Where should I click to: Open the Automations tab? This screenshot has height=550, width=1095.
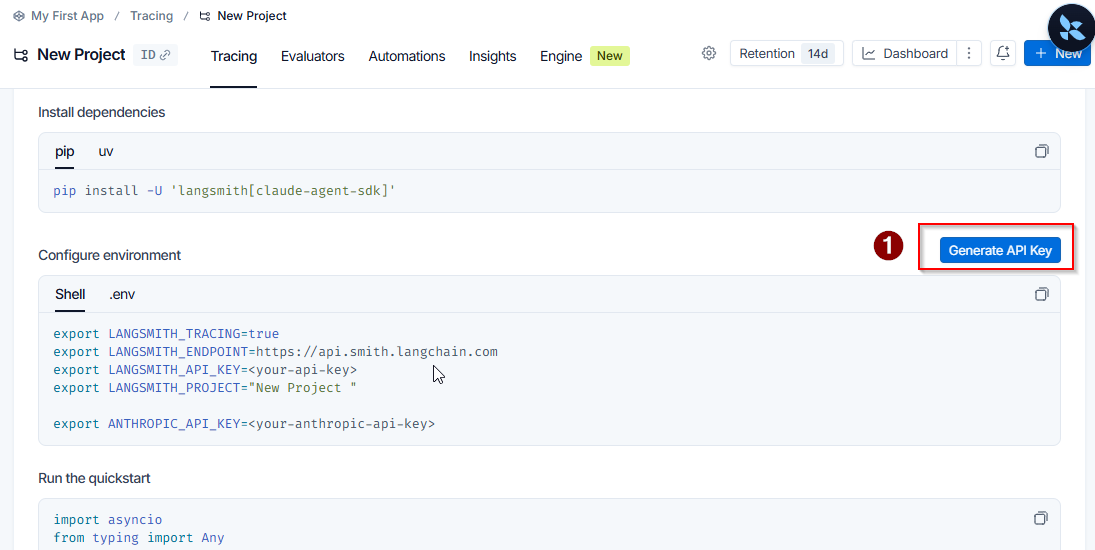pos(407,57)
